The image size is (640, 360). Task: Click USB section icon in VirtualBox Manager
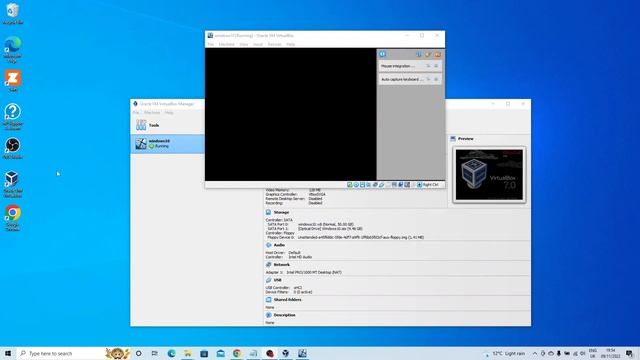269,280
